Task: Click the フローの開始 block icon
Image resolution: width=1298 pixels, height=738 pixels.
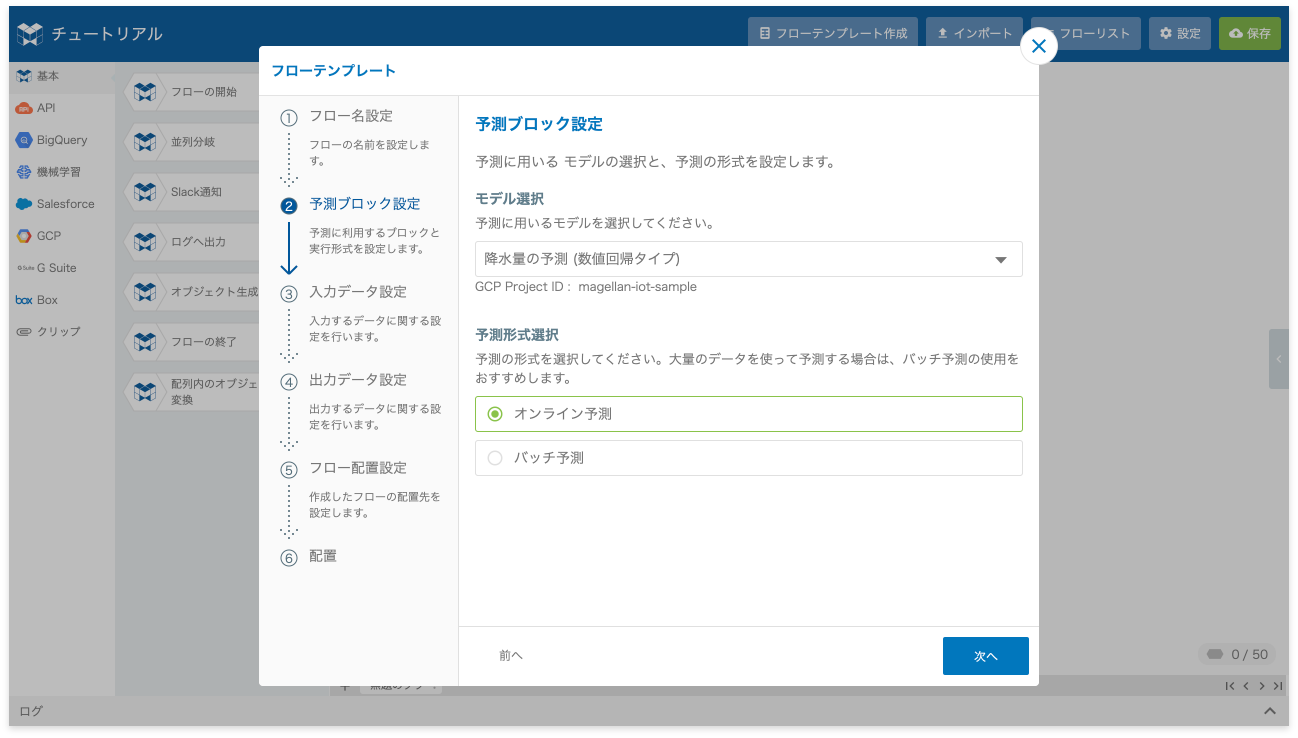Action: click(146, 92)
